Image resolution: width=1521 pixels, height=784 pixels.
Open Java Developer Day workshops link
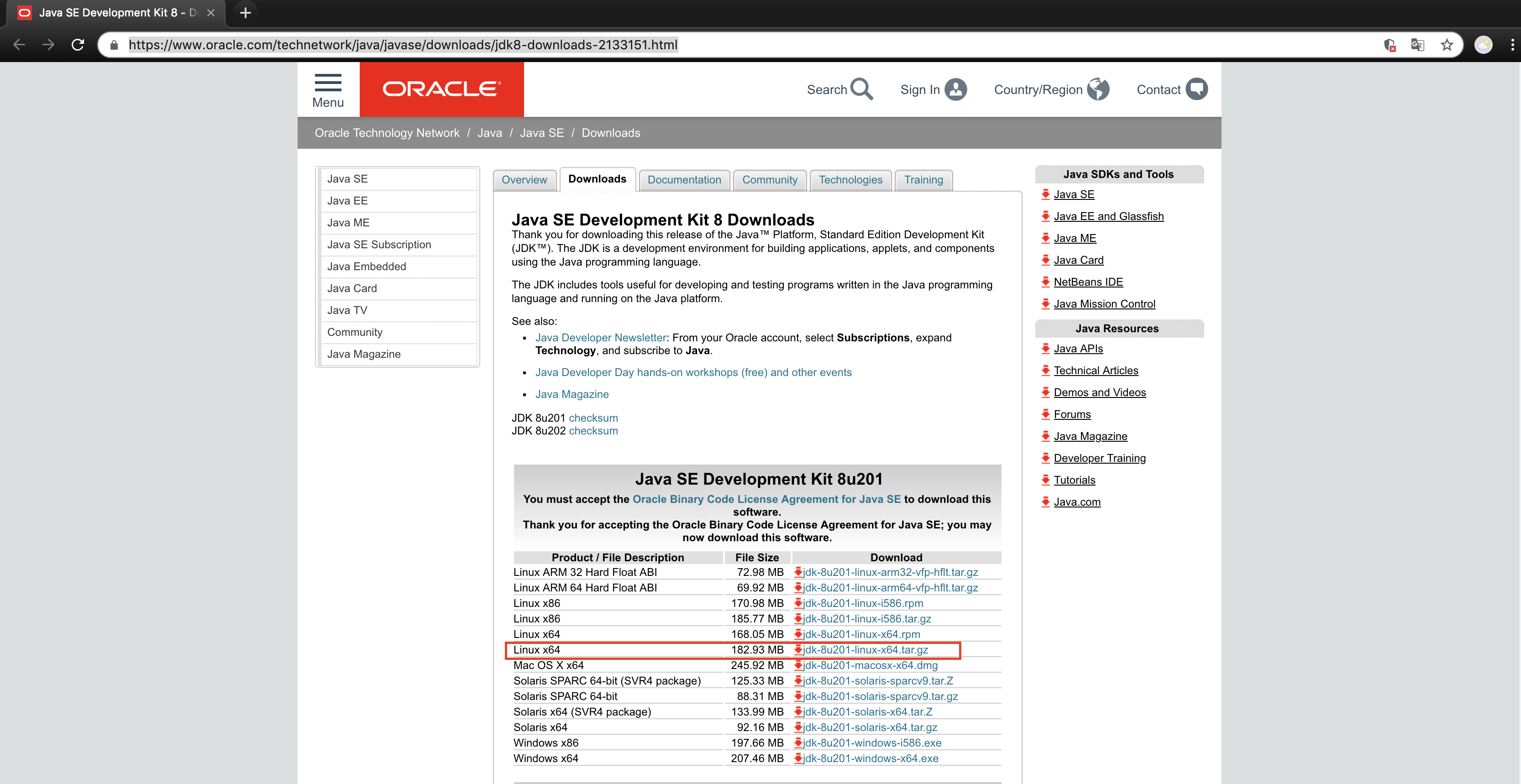[x=693, y=372]
